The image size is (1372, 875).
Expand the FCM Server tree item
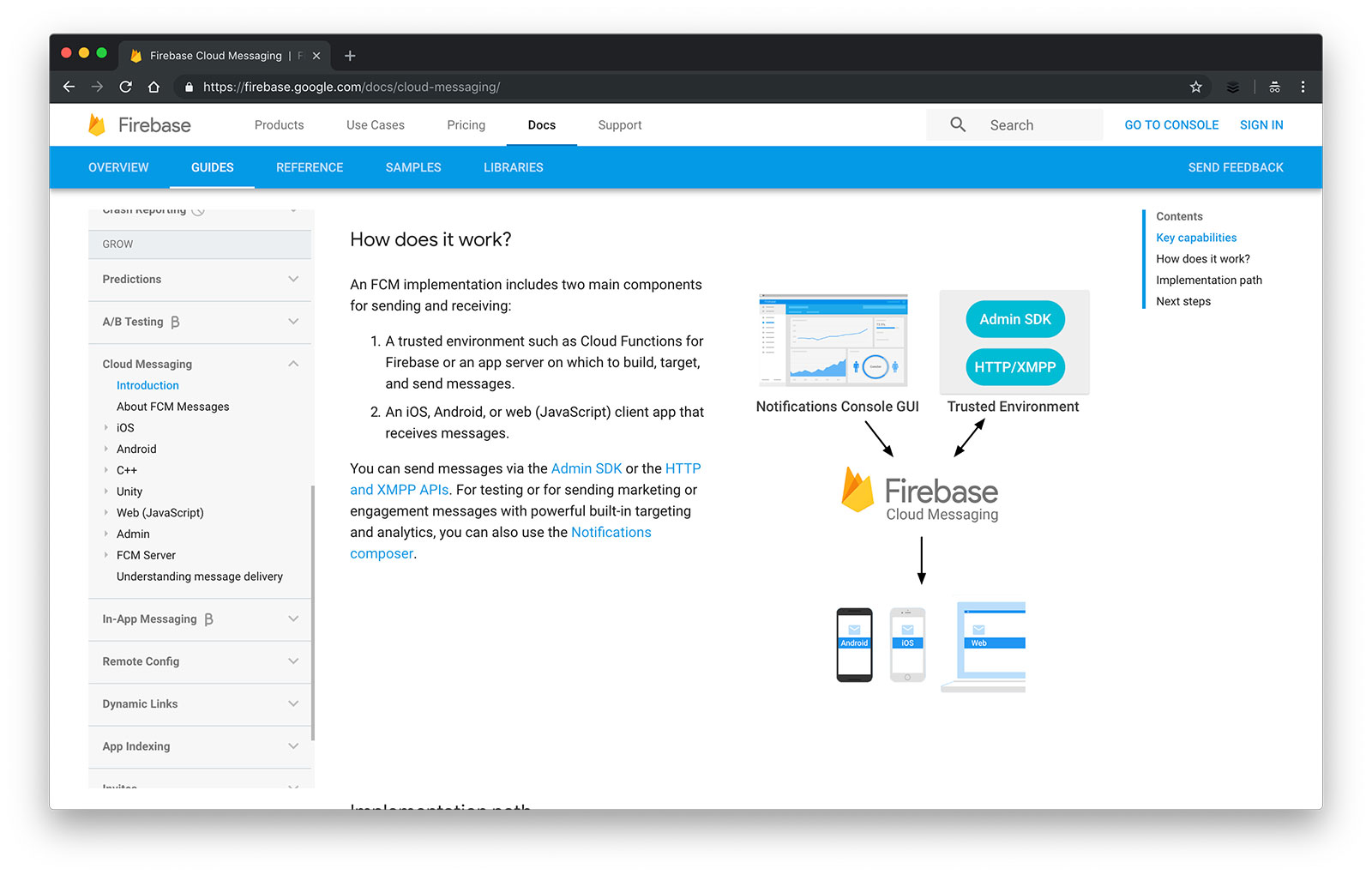(x=106, y=555)
